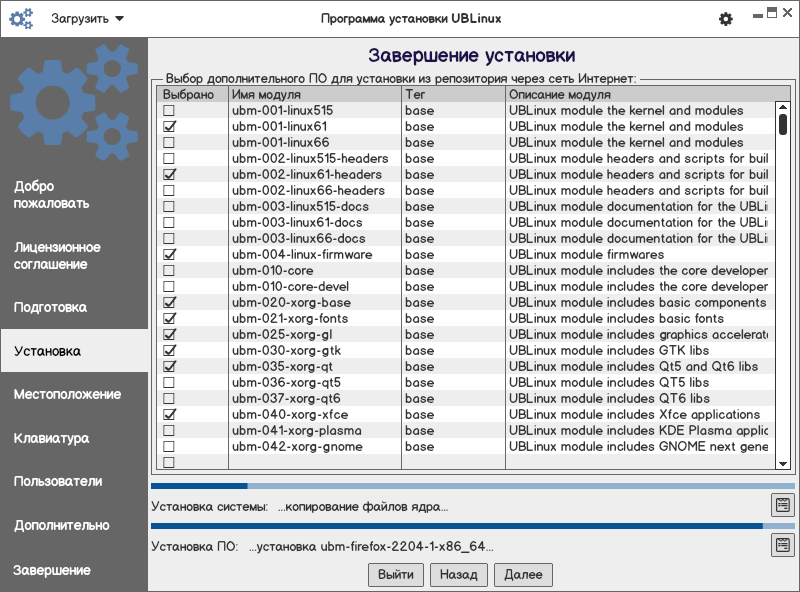This screenshot has height=592, width=800.
Task: Uncheck the ubm-040-xorg-xfce module
Action: point(169,415)
